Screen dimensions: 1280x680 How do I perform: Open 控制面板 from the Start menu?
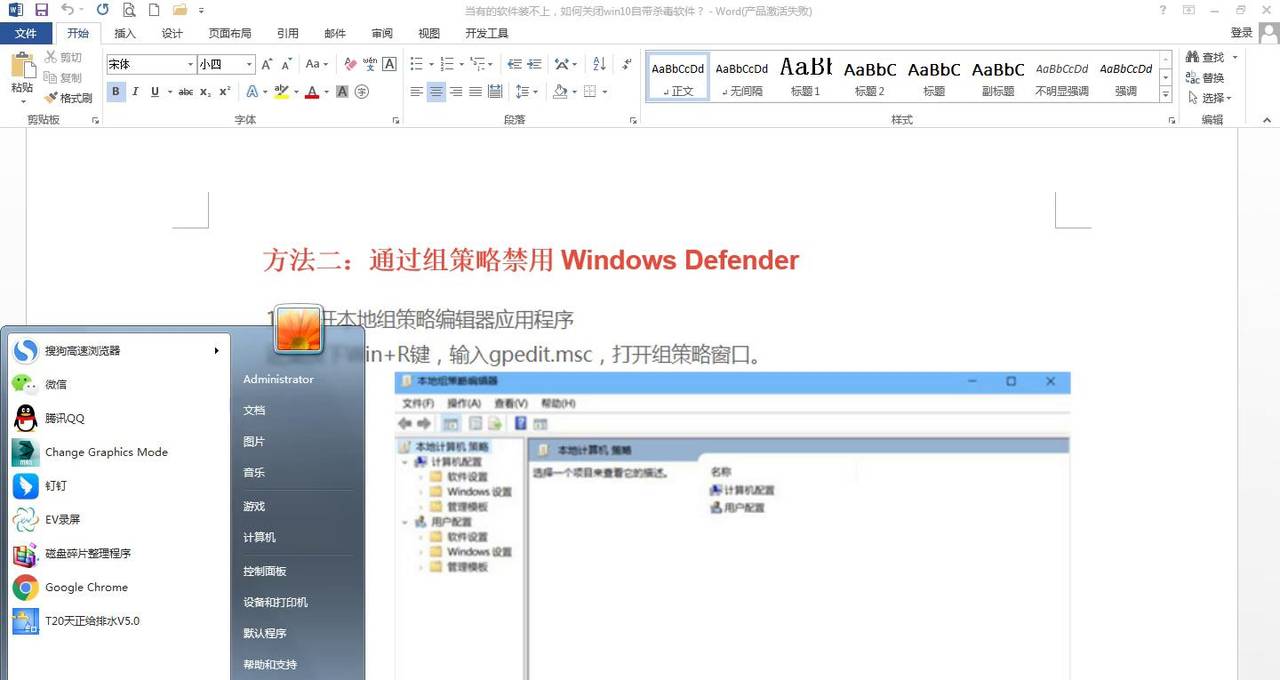point(263,570)
